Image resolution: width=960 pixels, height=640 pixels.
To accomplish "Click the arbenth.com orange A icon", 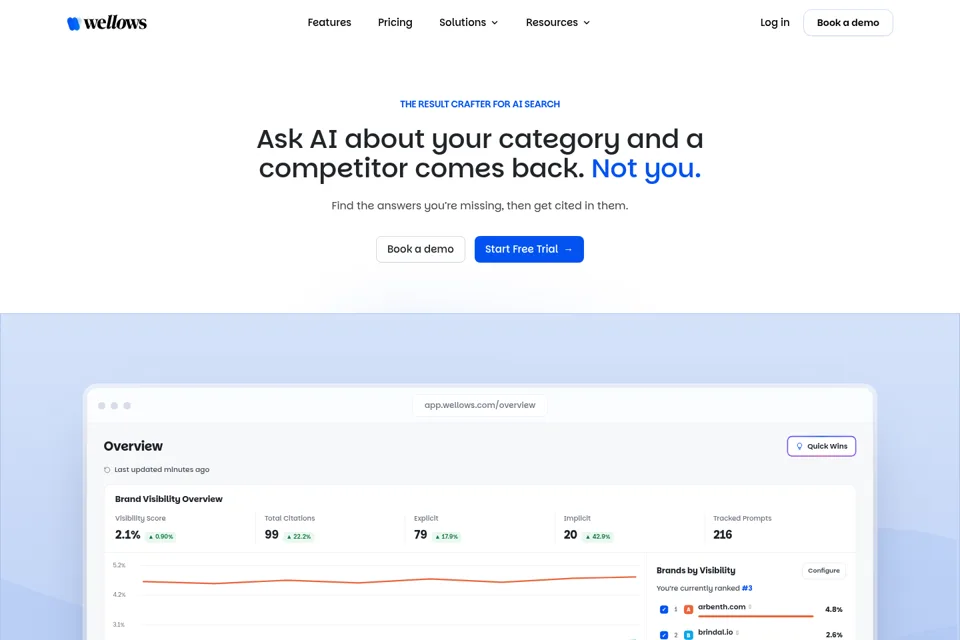I will pyautogui.click(x=688, y=609).
